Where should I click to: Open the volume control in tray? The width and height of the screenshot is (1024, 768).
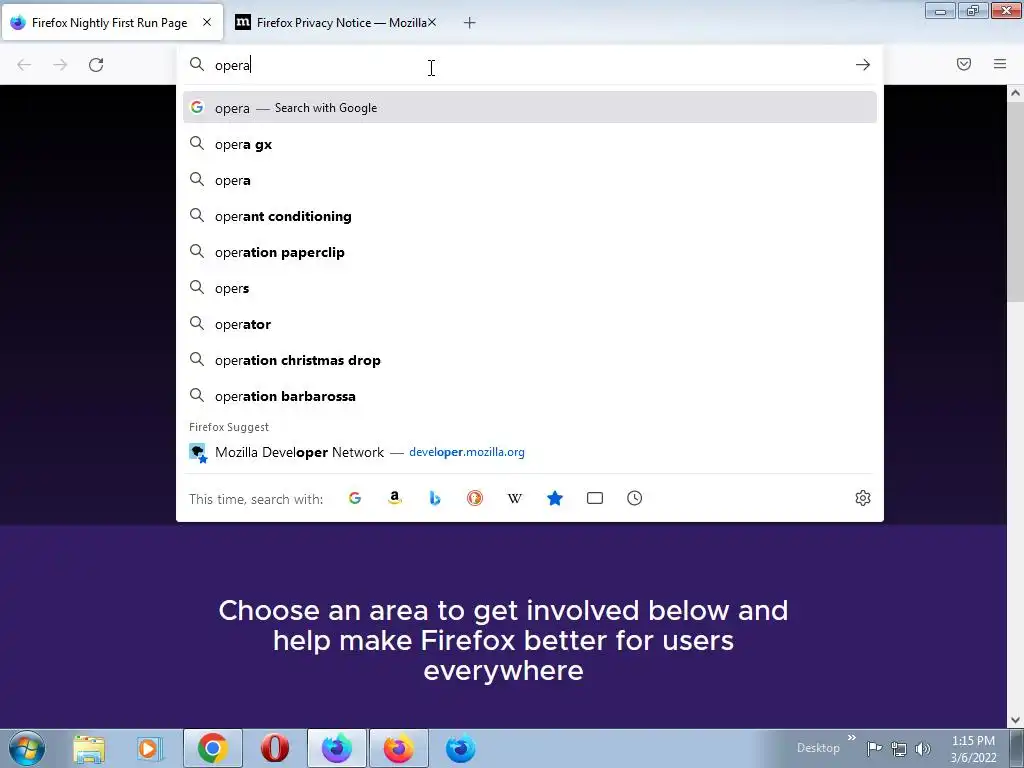coord(923,748)
